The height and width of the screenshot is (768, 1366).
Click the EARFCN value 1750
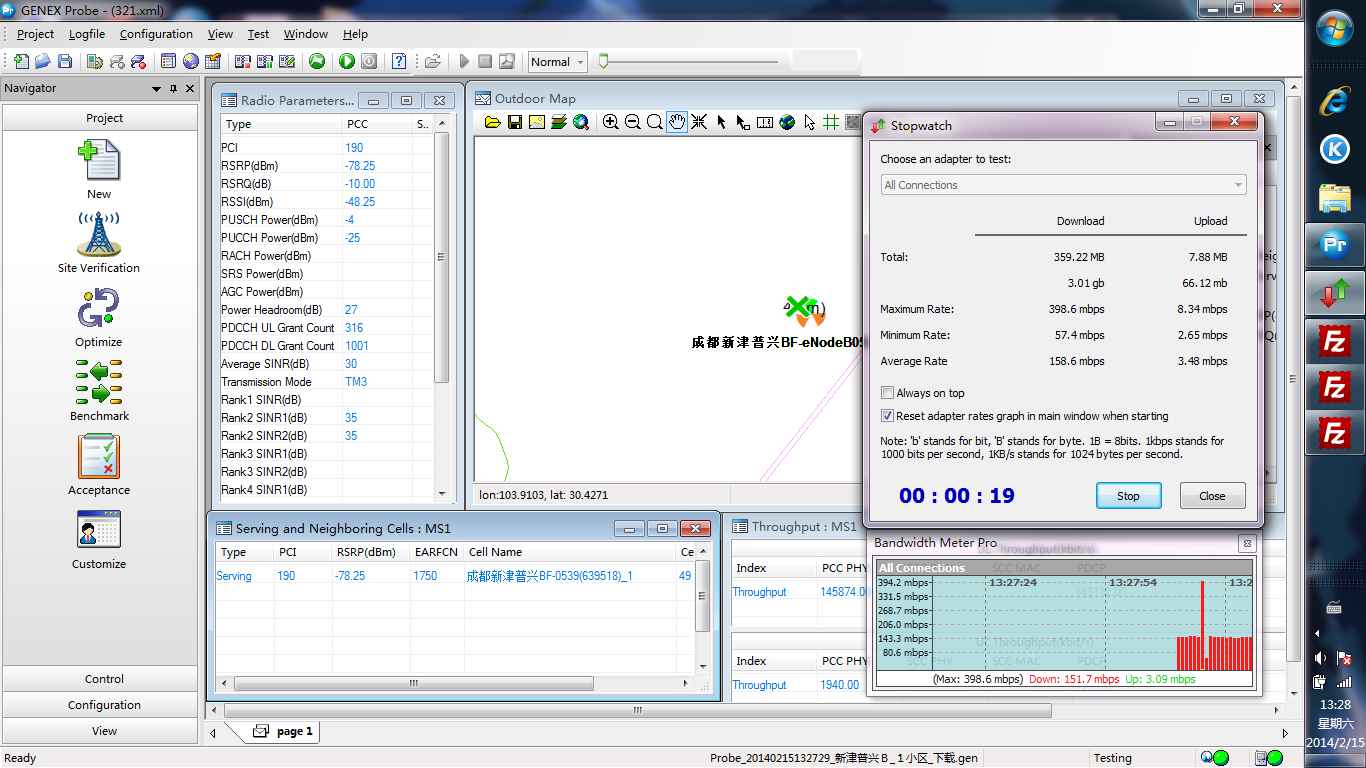[425, 576]
